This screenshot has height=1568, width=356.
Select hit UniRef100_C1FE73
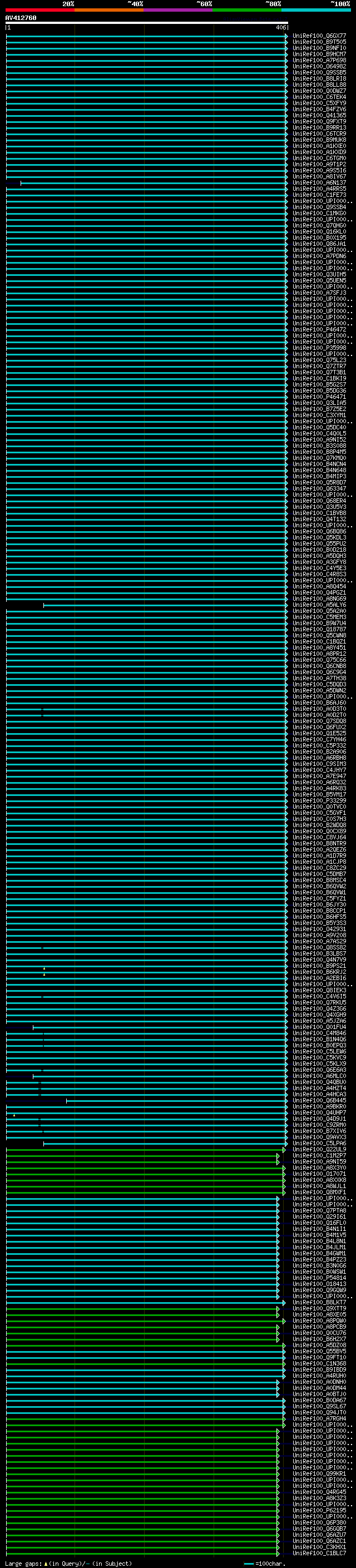pos(319,195)
